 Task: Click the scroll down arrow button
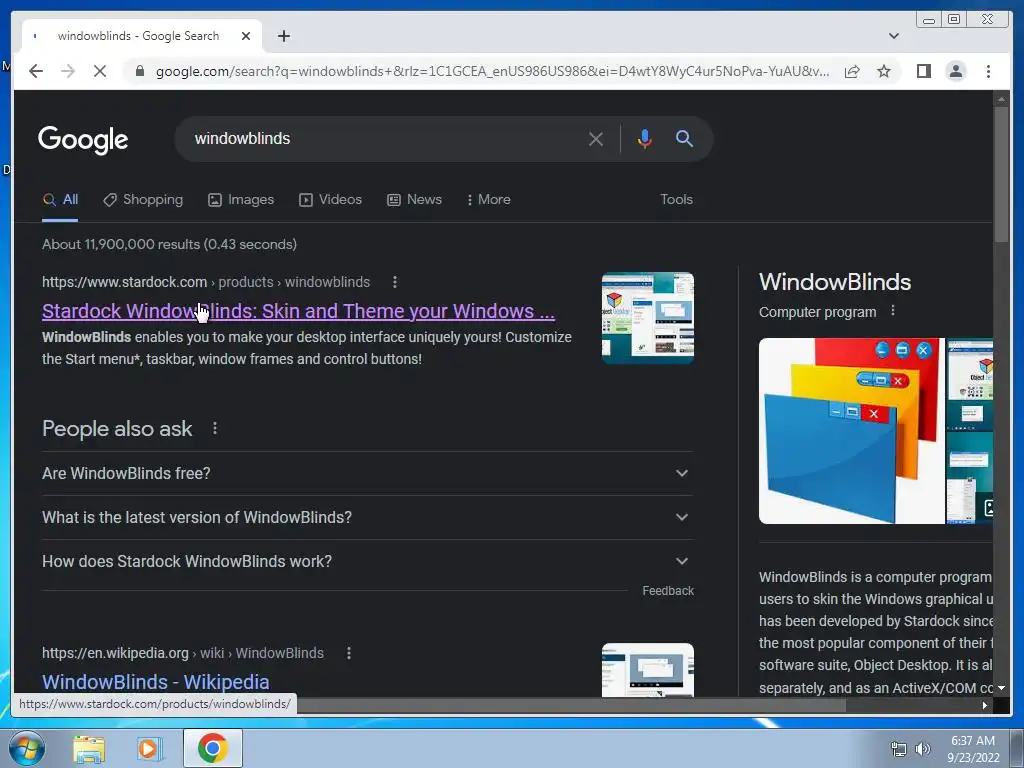point(1001,688)
